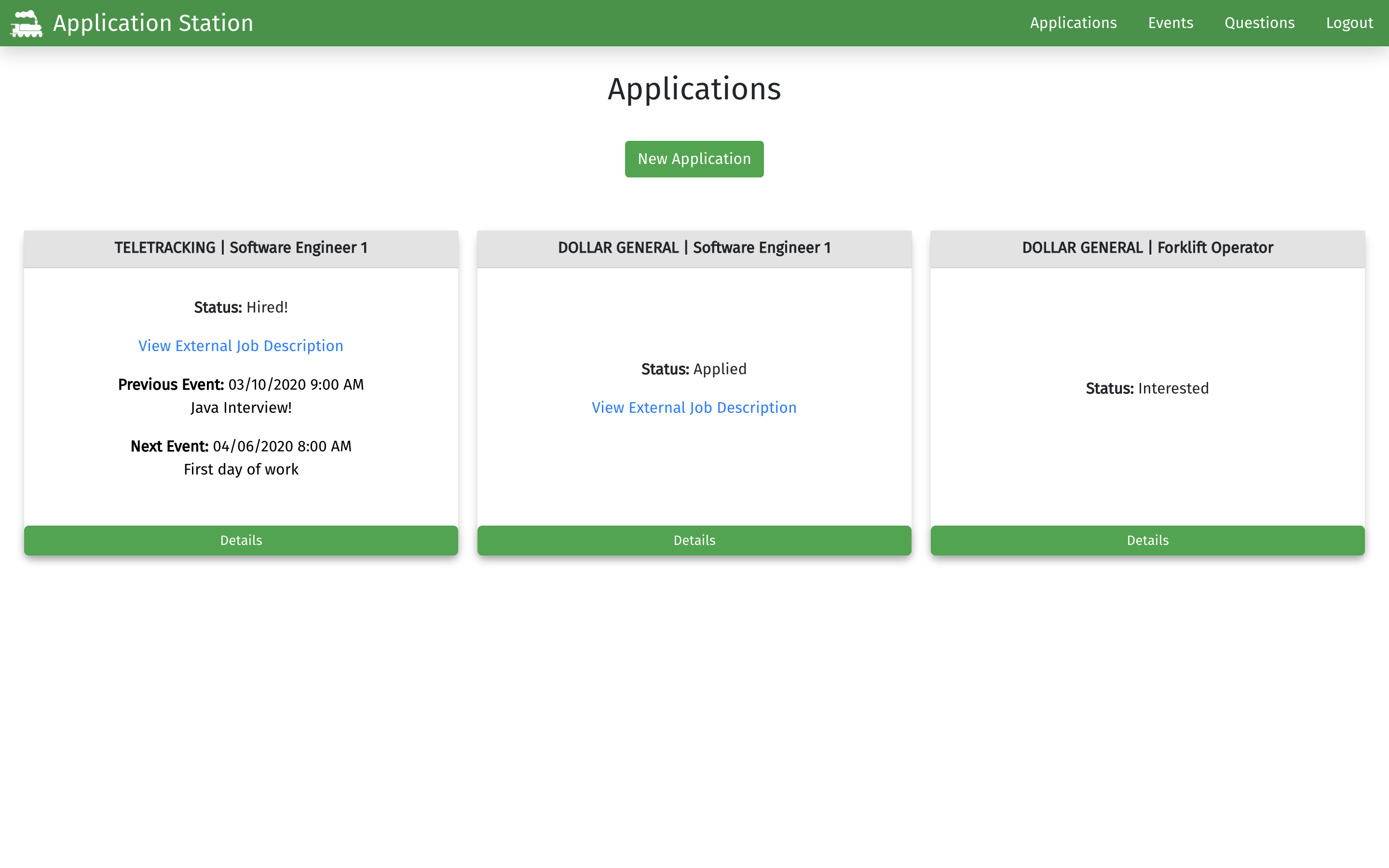Click the New Application button
The width and height of the screenshot is (1389, 868).
tap(694, 159)
